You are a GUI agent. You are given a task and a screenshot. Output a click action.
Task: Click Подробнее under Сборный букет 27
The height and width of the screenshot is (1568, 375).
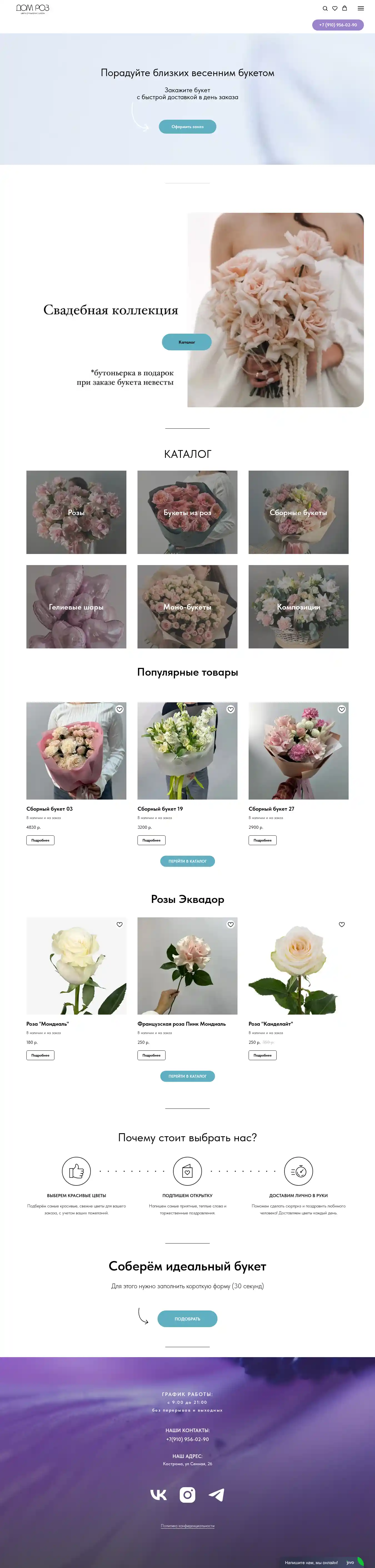click(262, 840)
